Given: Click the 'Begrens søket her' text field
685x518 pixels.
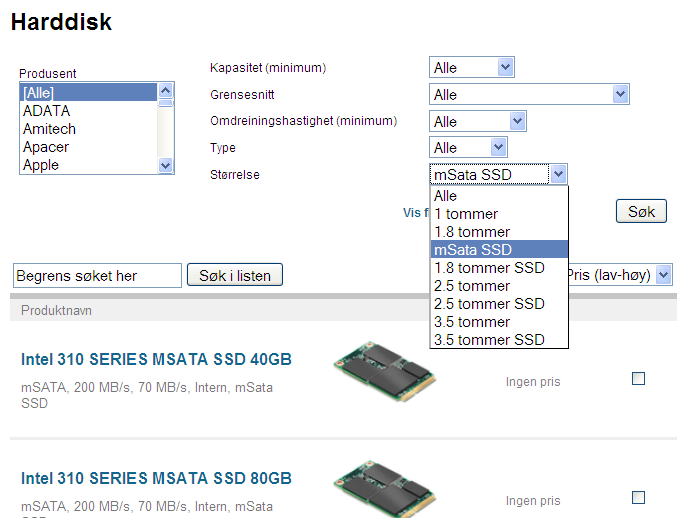Looking at the screenshot, I should (97, 276).
